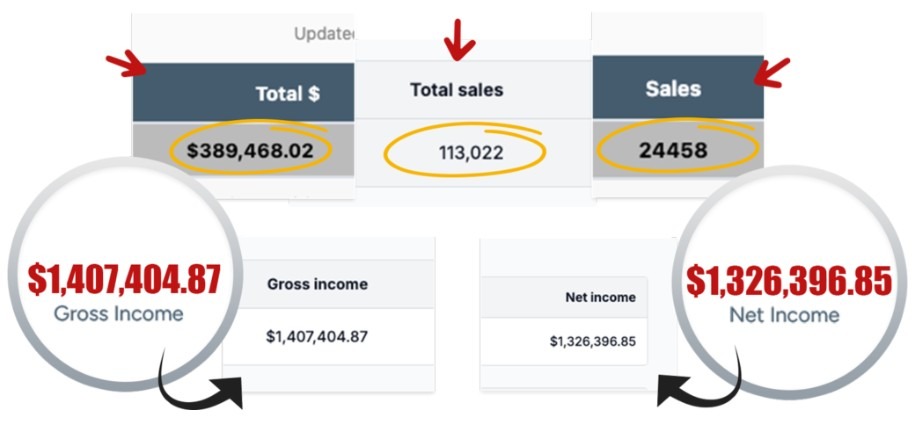Click the red arrow above Total sales

[x=459, y=36]
